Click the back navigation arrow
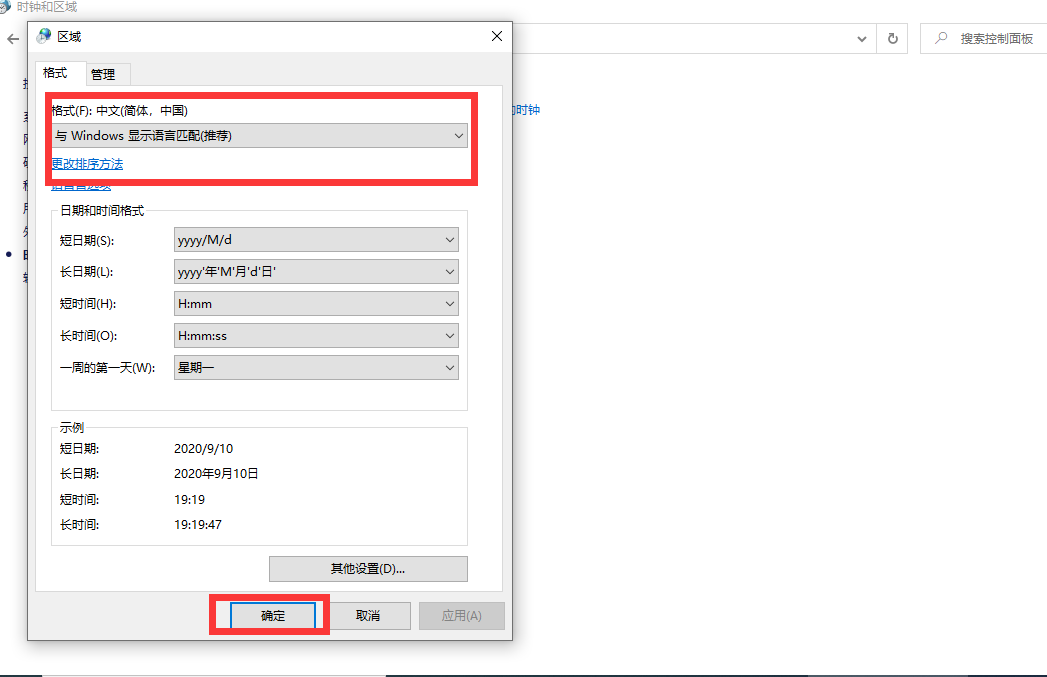This screenshot has width=1047, height=677. click(x=12, y=39)
